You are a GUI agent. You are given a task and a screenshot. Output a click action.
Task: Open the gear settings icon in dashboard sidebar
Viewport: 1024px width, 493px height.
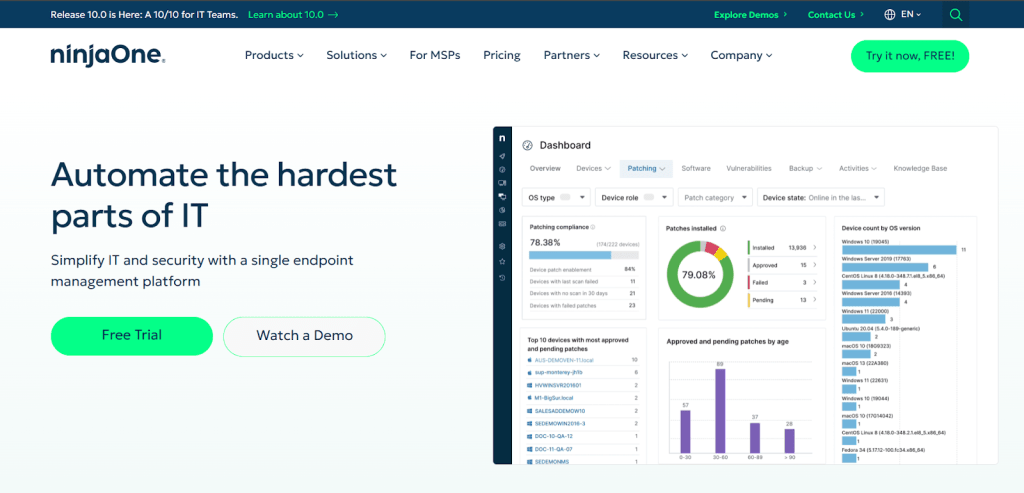(x=502, y=246)
